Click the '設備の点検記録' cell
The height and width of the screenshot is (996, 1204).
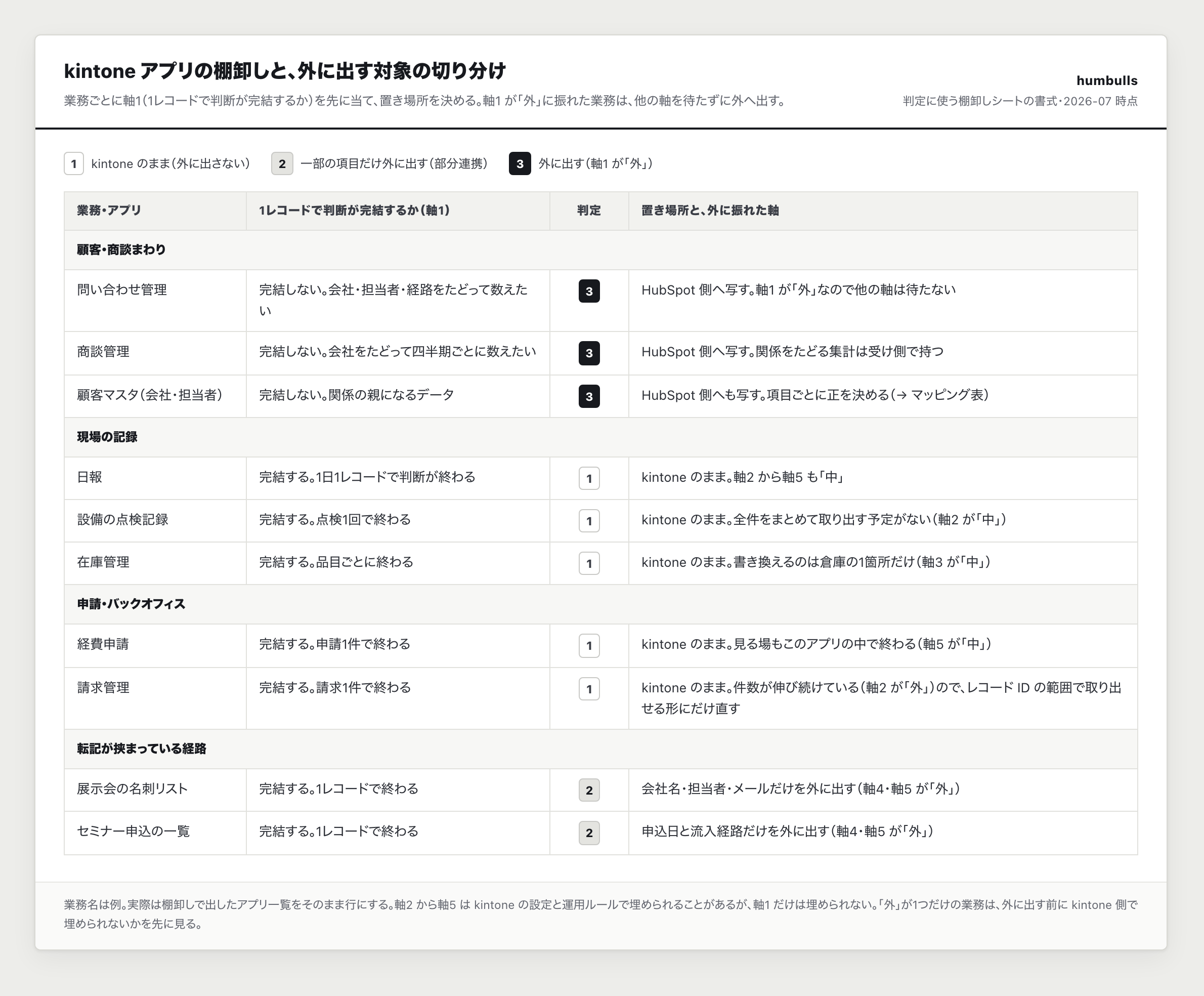(155, 520)
